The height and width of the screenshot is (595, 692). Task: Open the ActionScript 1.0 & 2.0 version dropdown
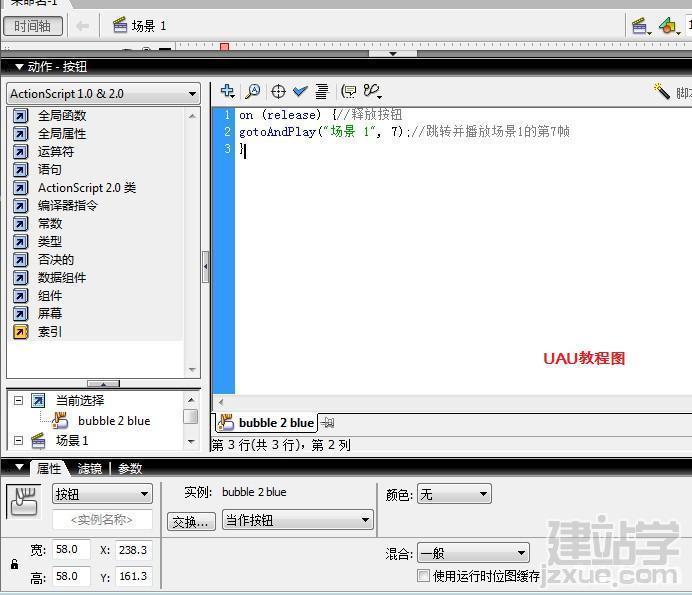[x=103, y=94]
